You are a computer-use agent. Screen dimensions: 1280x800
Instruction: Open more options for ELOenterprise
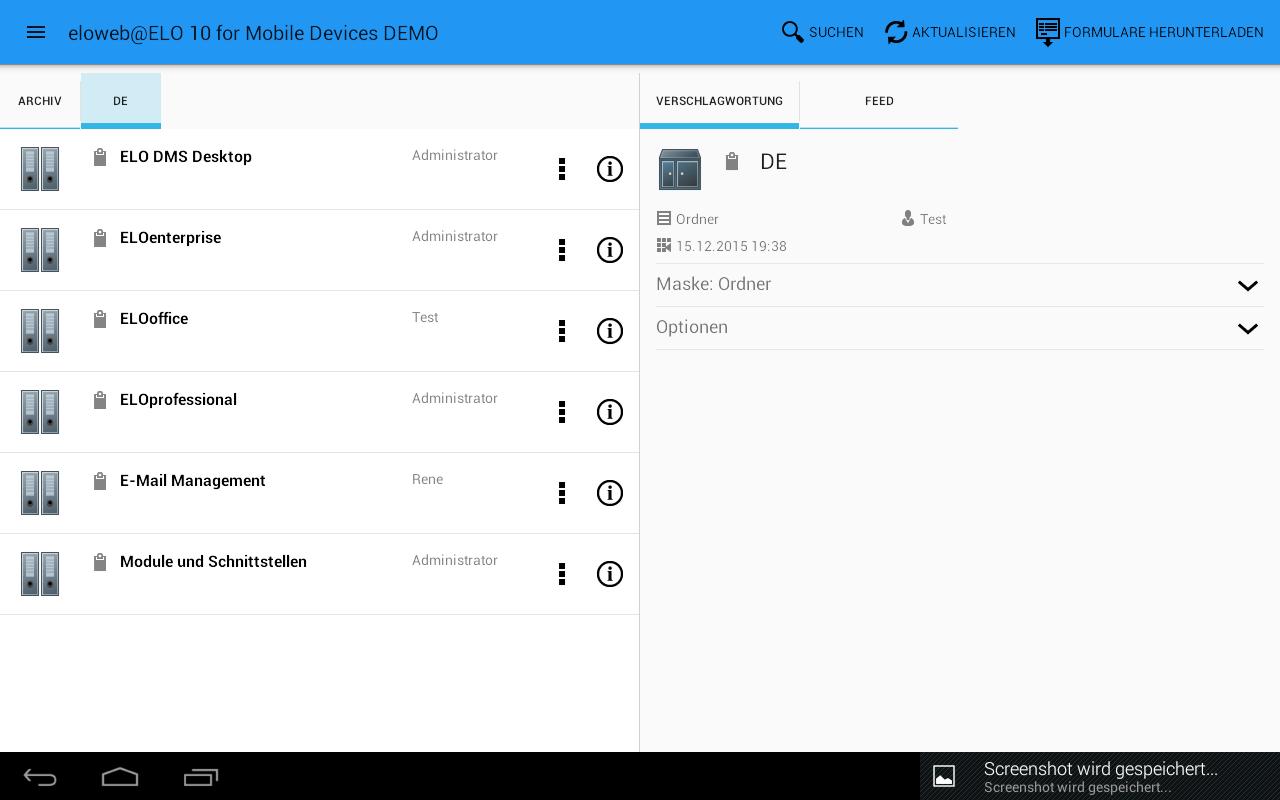[562, 250]
